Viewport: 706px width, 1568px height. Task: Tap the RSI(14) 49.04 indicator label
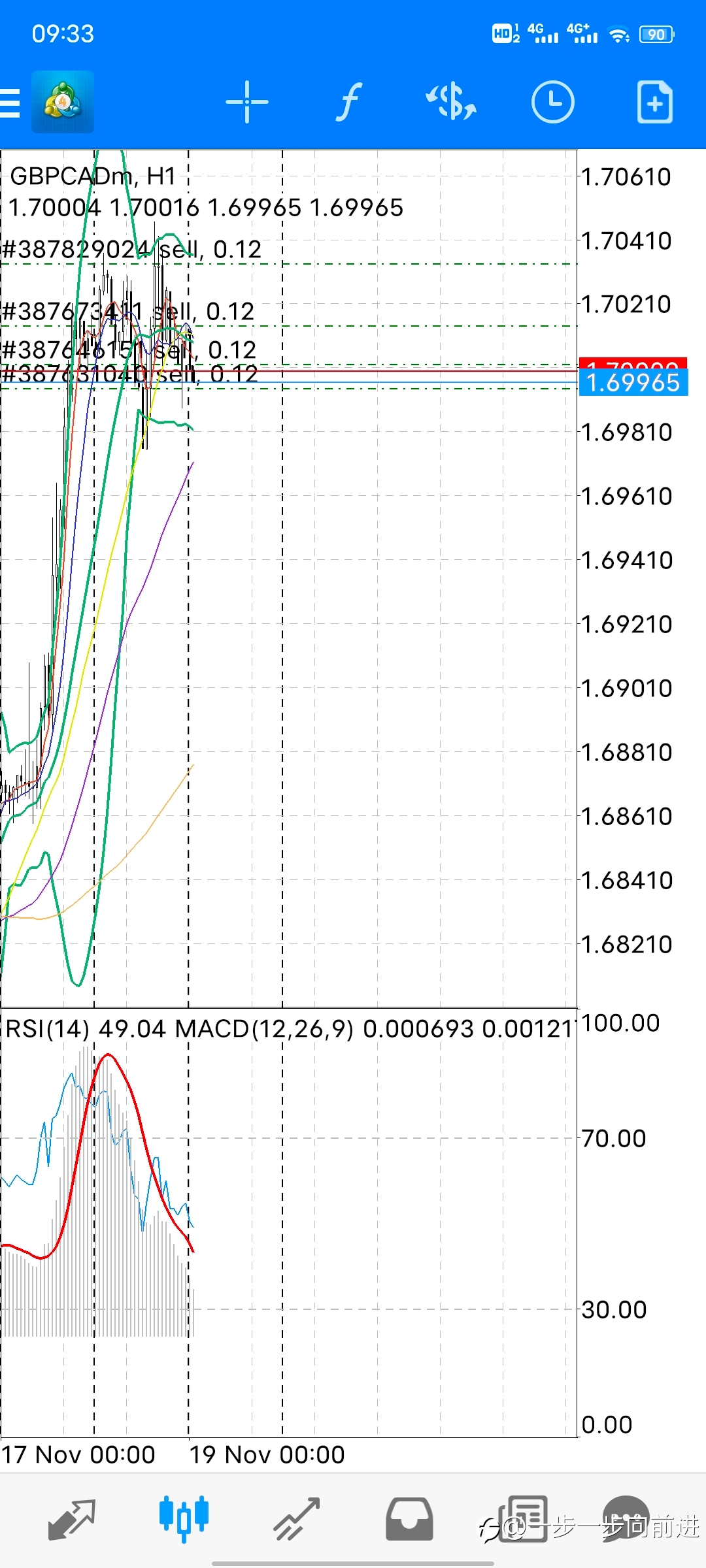pos(86,1029)
